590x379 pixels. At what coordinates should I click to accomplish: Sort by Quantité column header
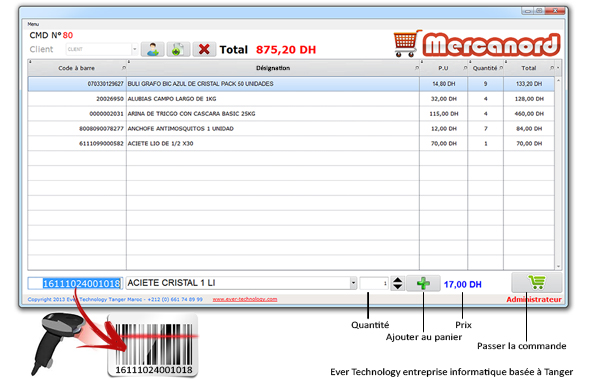tap(485, 68)
